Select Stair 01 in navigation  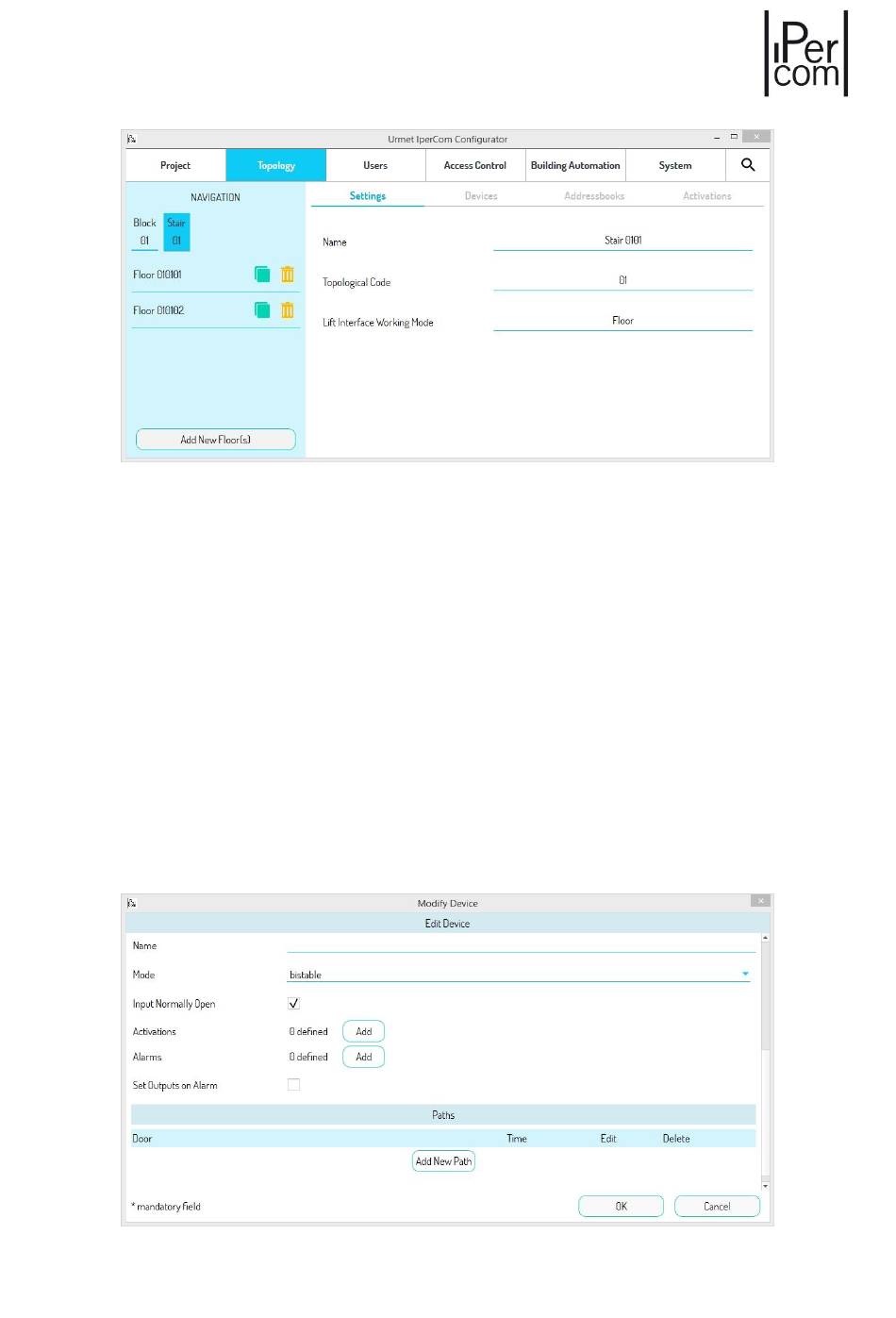176,232
